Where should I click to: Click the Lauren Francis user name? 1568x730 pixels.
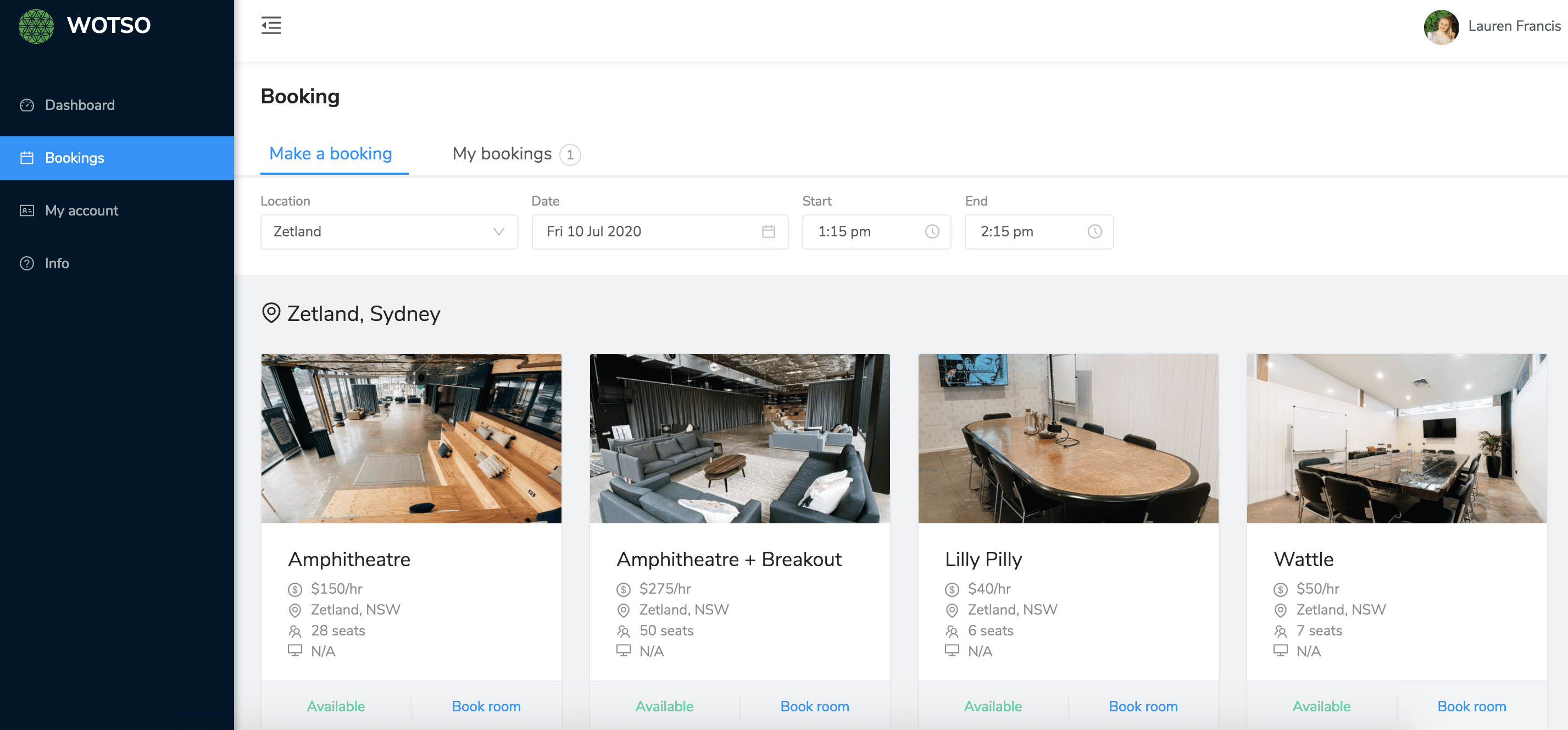pyautogui.click(x=1515, y=26)
